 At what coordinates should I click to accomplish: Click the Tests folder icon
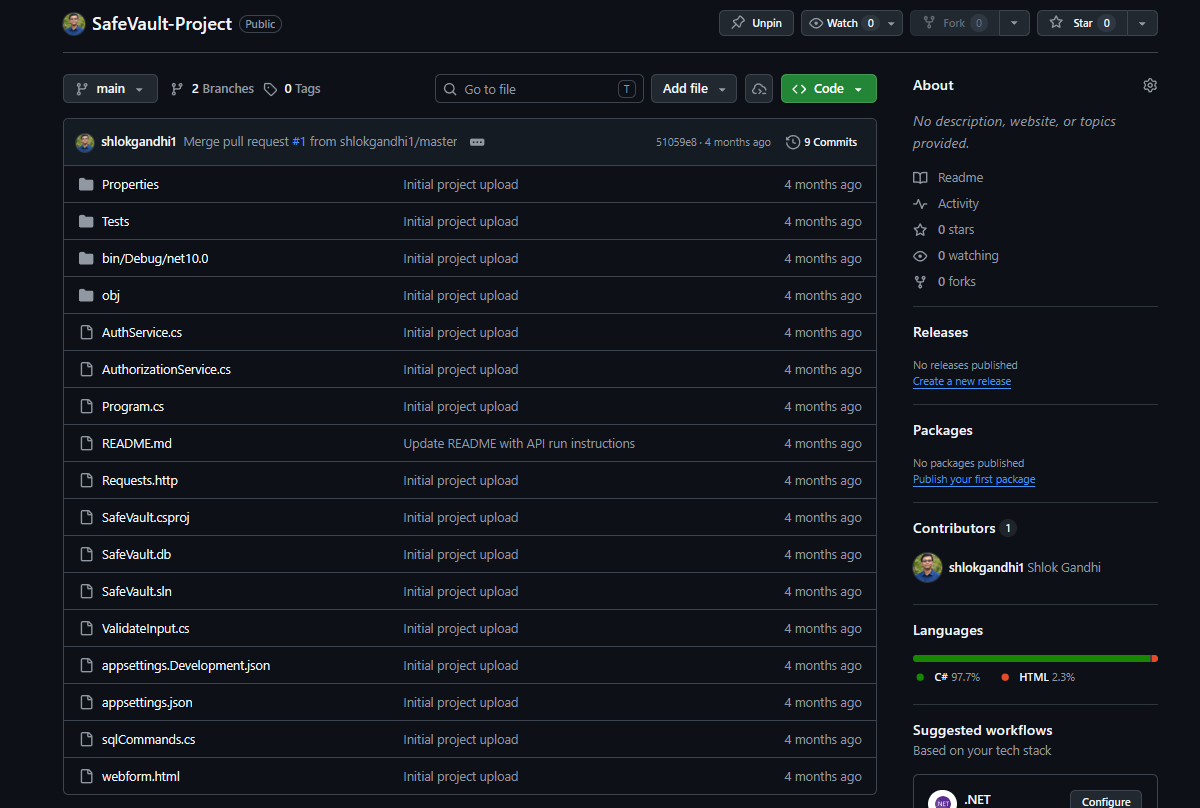(x=86, y=221)
